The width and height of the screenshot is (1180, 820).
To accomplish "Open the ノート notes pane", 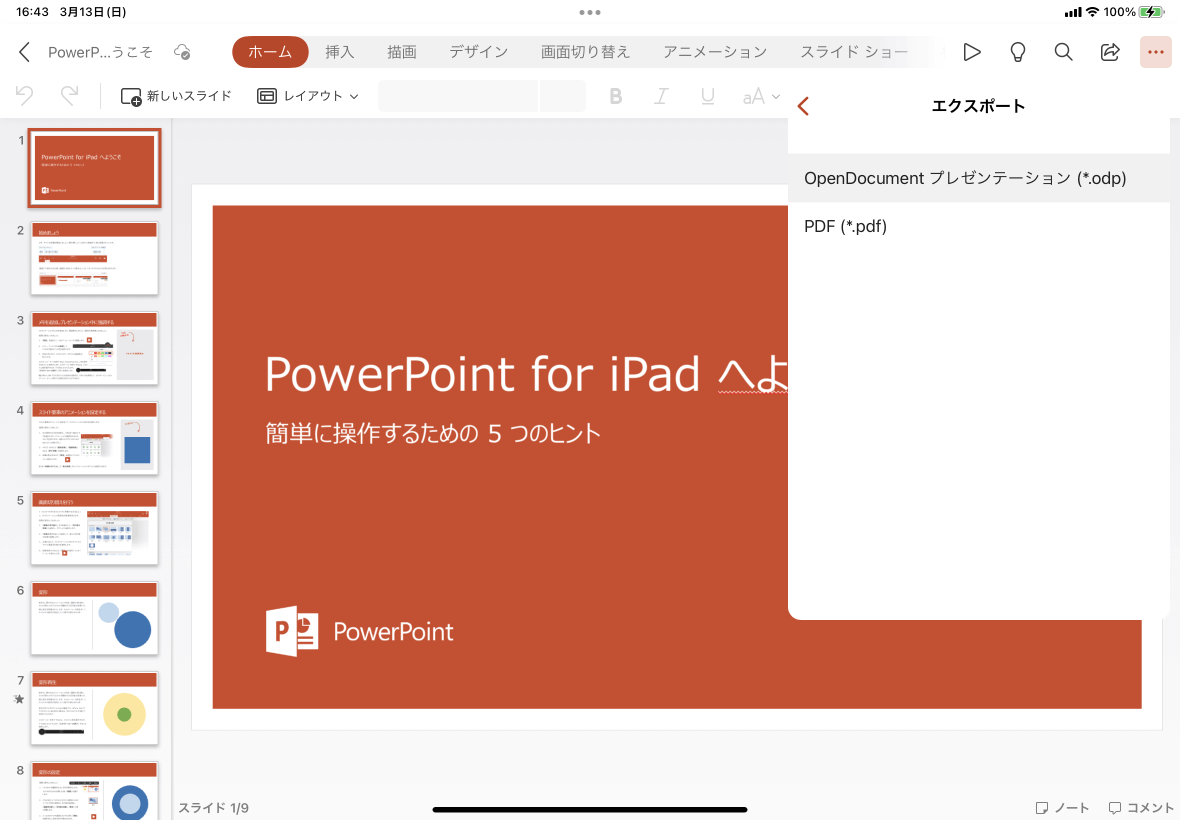I will pyautogui.click(x=1063, y=808).
